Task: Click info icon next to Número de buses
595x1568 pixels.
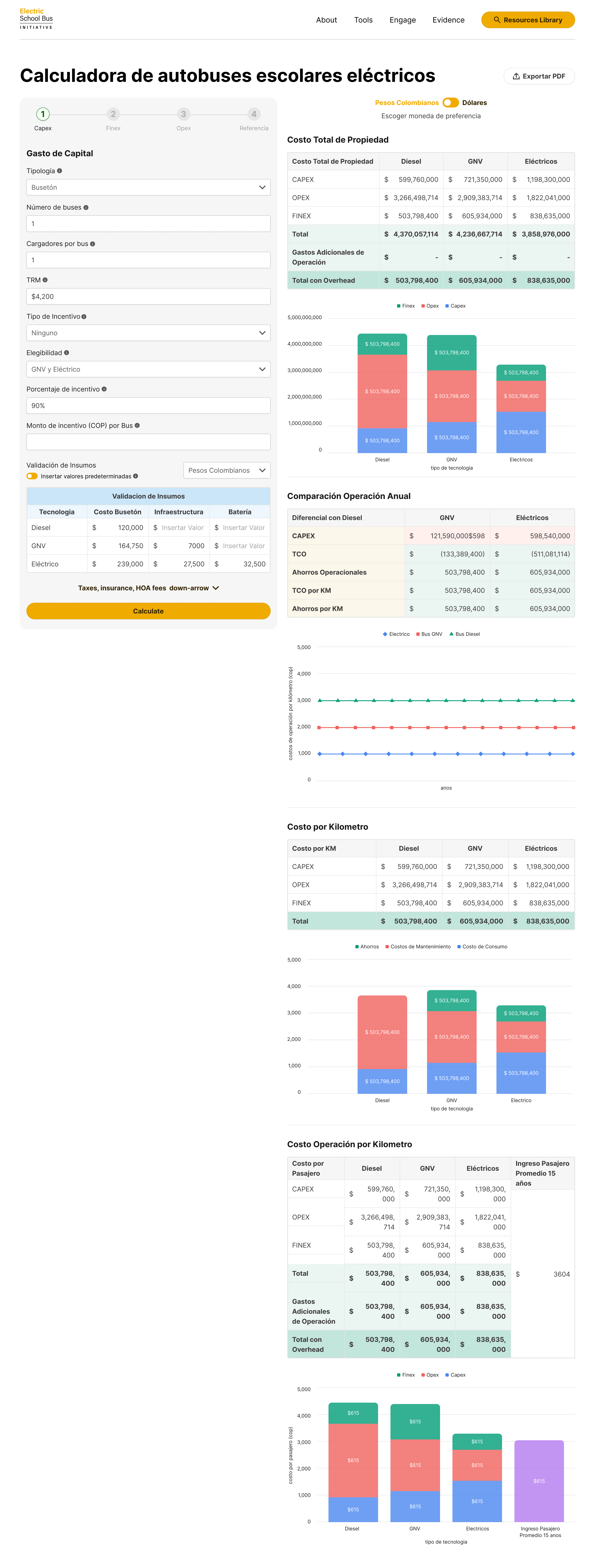Action: click(x=86, y=208)
